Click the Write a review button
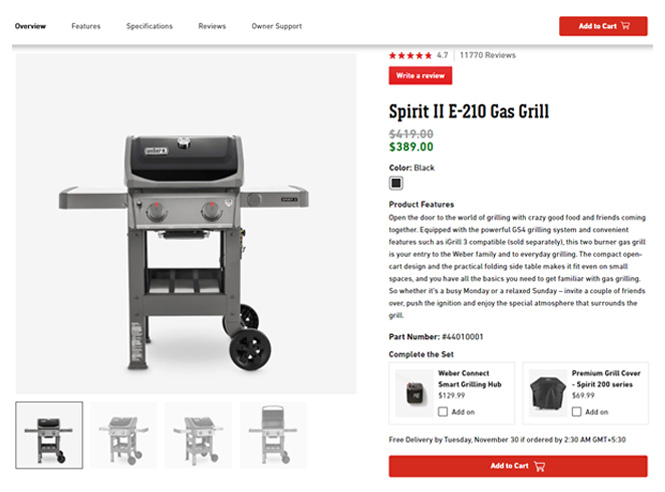The image size is (665, 492). click(420, 76)
